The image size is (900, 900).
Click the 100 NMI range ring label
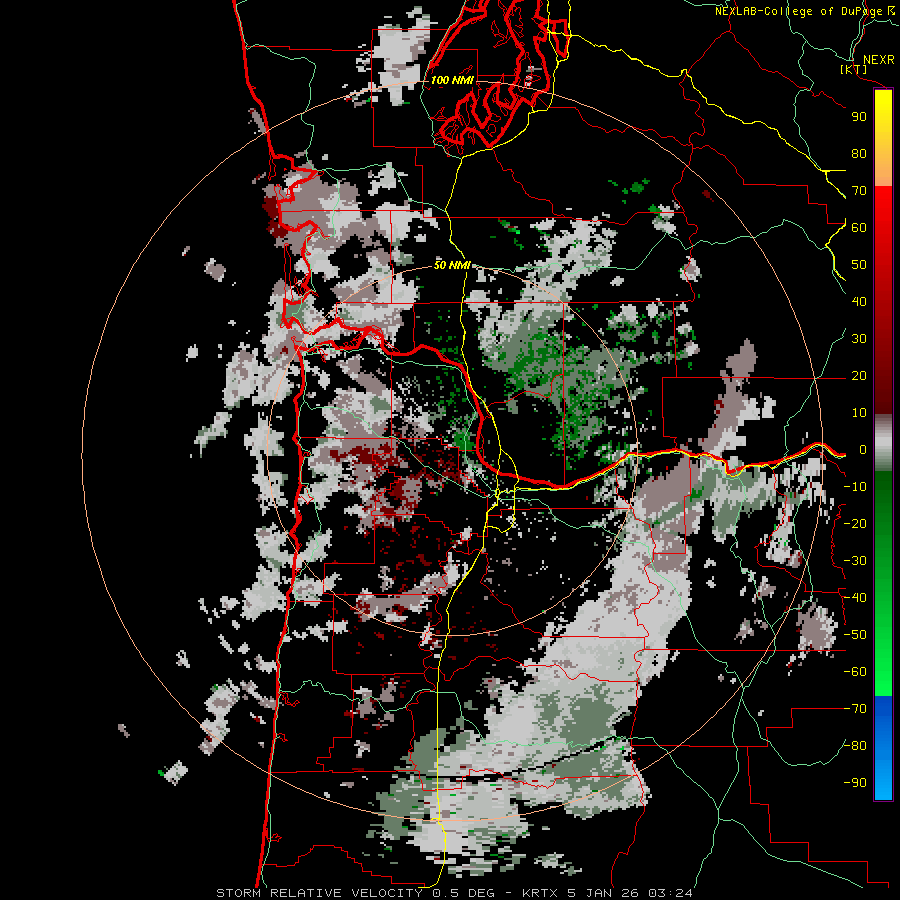point(452,80)
